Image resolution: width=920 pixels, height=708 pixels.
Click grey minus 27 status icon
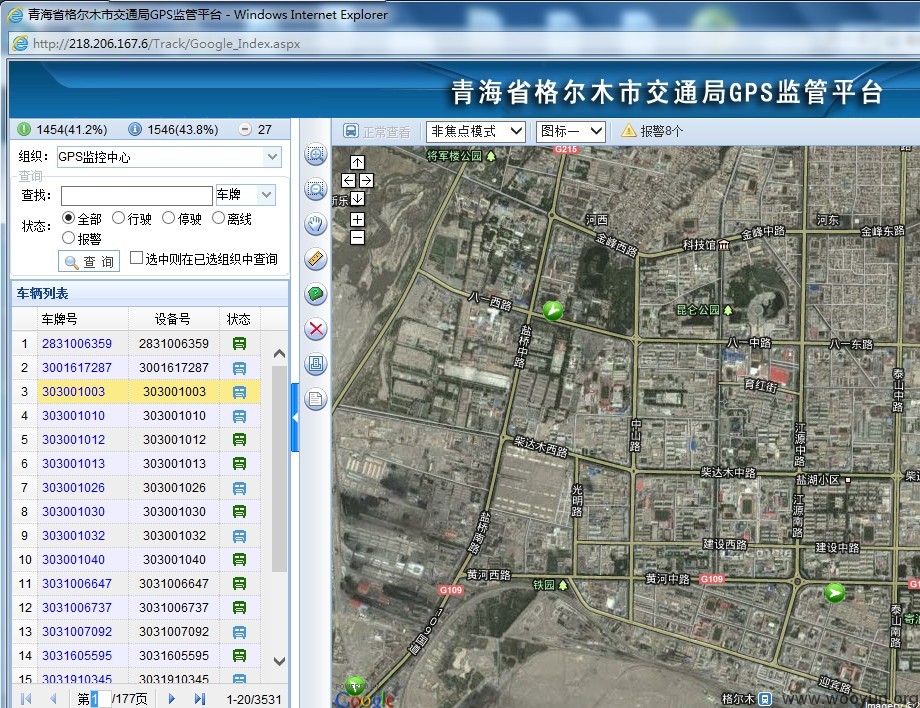coord(245,129)
